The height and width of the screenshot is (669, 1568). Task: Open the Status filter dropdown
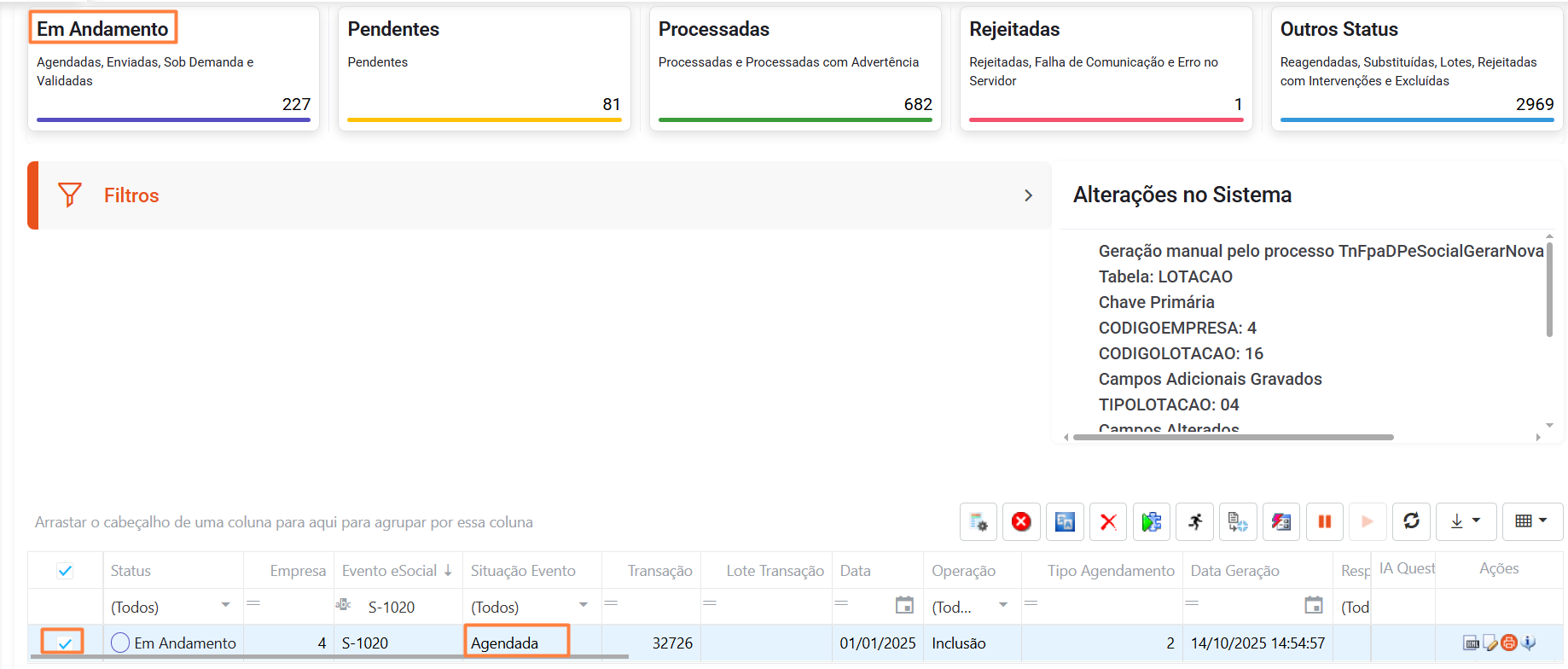[x=225, y=605]
